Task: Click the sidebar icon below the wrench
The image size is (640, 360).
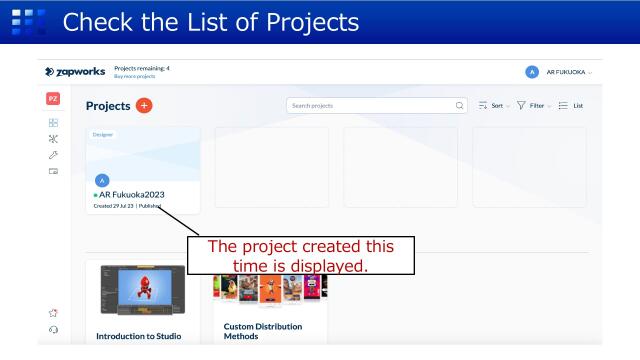Action: coord(53,171)
